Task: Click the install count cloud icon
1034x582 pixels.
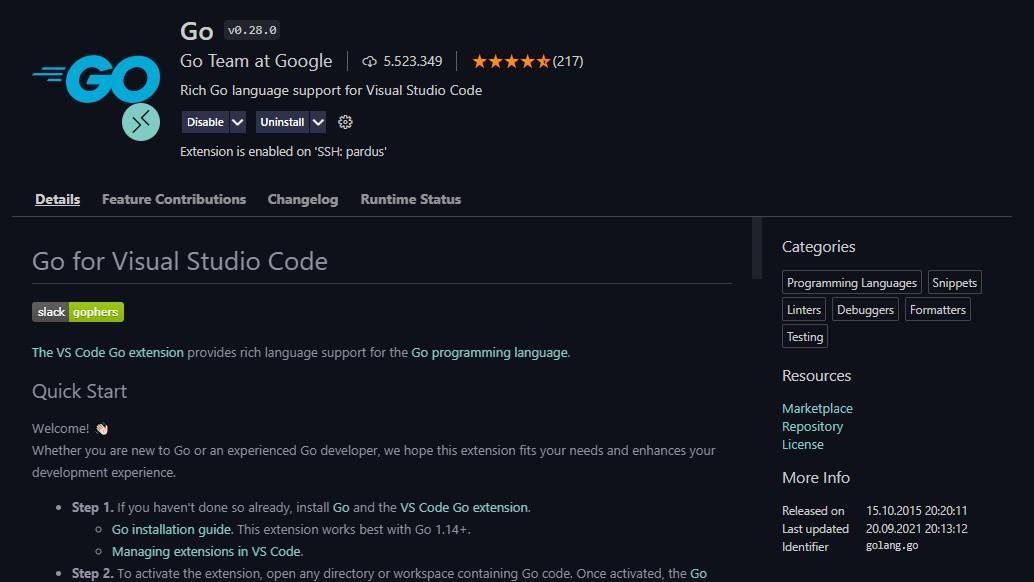Action: [369, 61]
